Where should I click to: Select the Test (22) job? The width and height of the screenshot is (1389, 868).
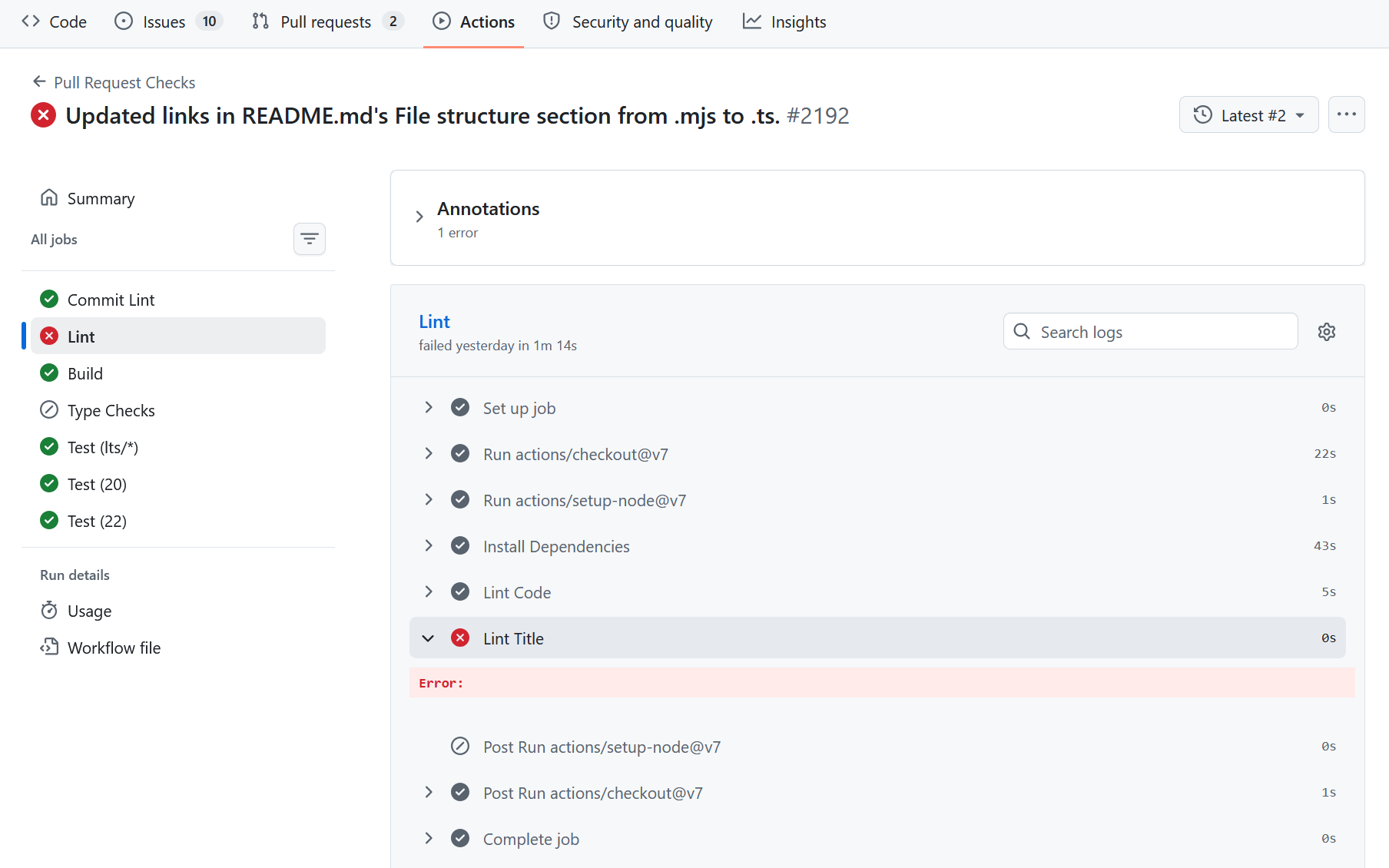(x=178, y=521)
